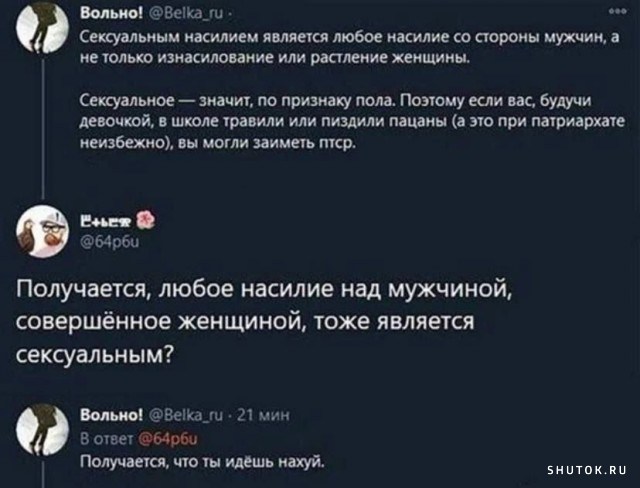Screen dimensions: 640x488
Task: Select the paragraph starting 'Сексуальное — значит'
Action: (352, 122)
